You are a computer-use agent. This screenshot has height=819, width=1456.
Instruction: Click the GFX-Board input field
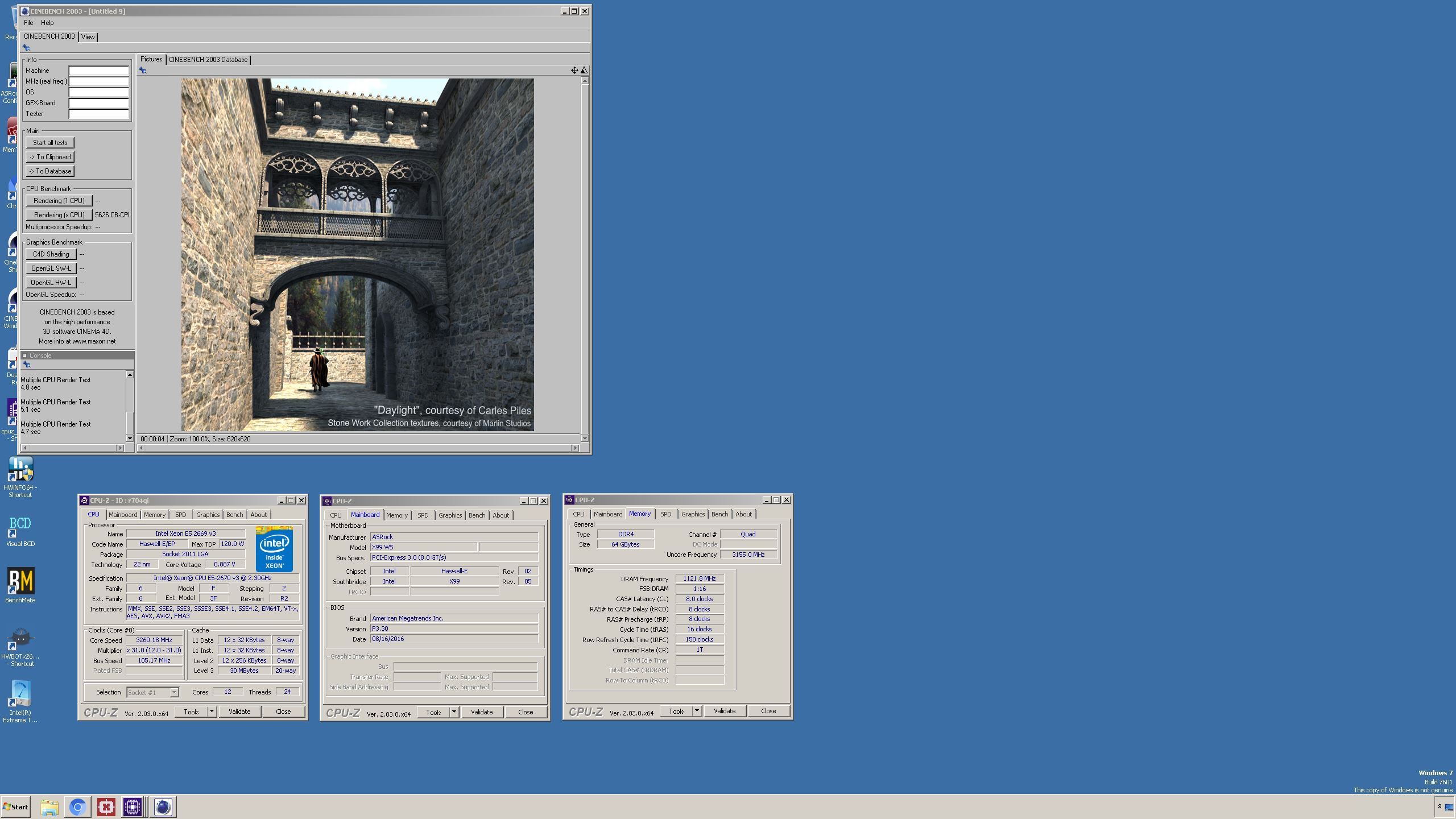[99, 104]
